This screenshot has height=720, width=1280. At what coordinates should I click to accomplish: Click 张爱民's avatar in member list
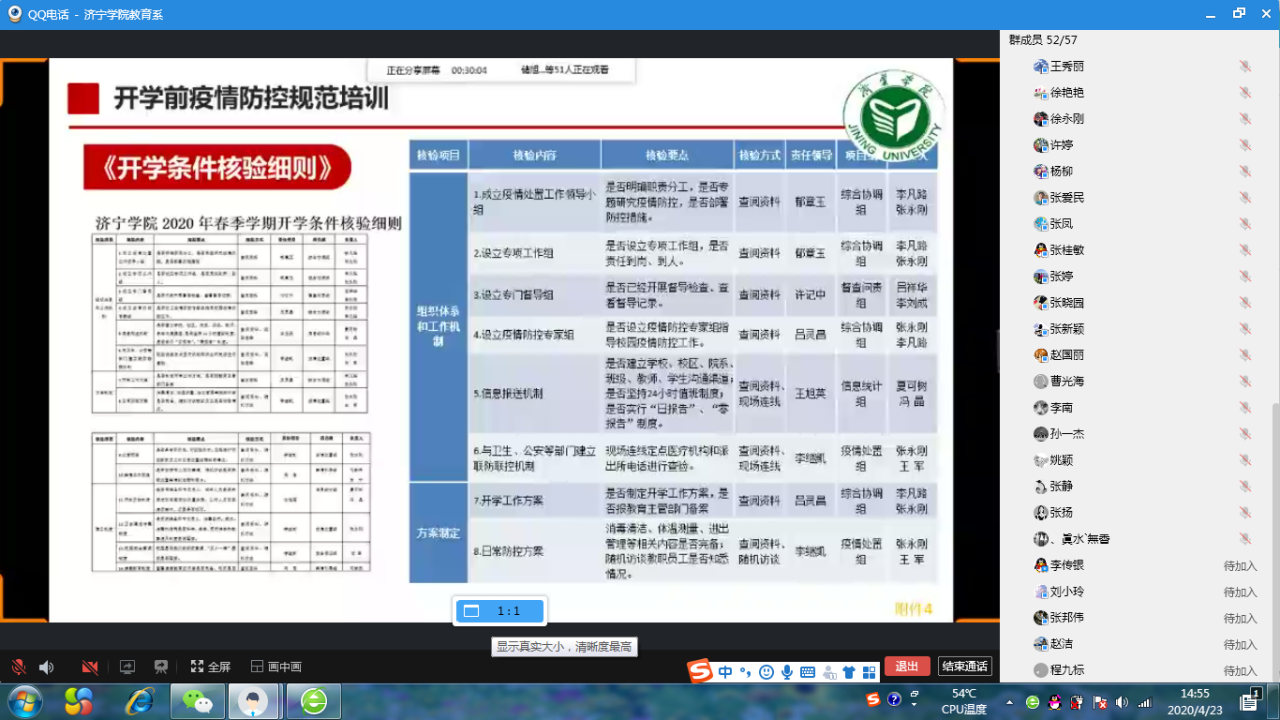pos(1041,197)
